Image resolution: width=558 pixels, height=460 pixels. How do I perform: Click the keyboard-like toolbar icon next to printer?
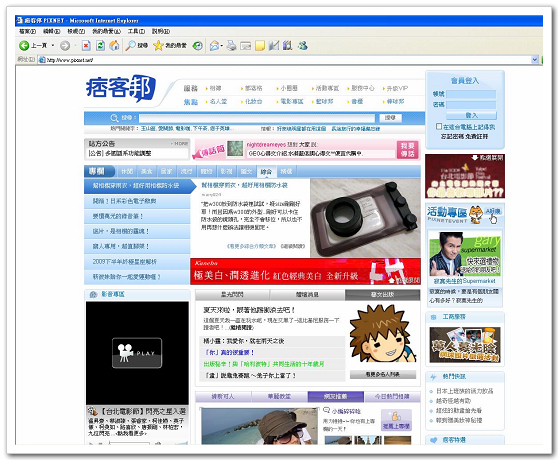click(246, 46)
